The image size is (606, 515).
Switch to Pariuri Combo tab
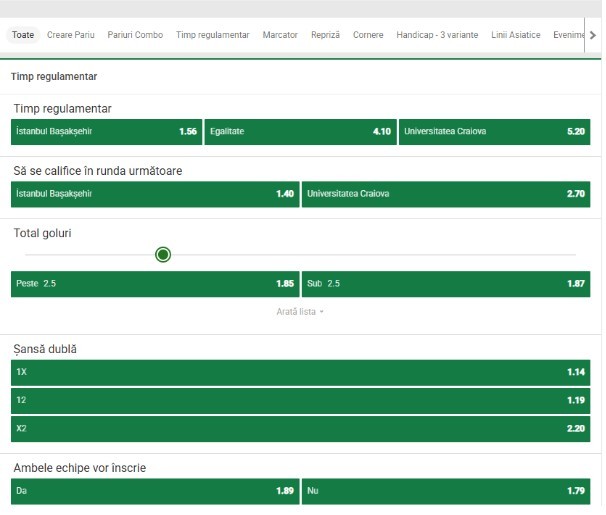pos(135,35)
